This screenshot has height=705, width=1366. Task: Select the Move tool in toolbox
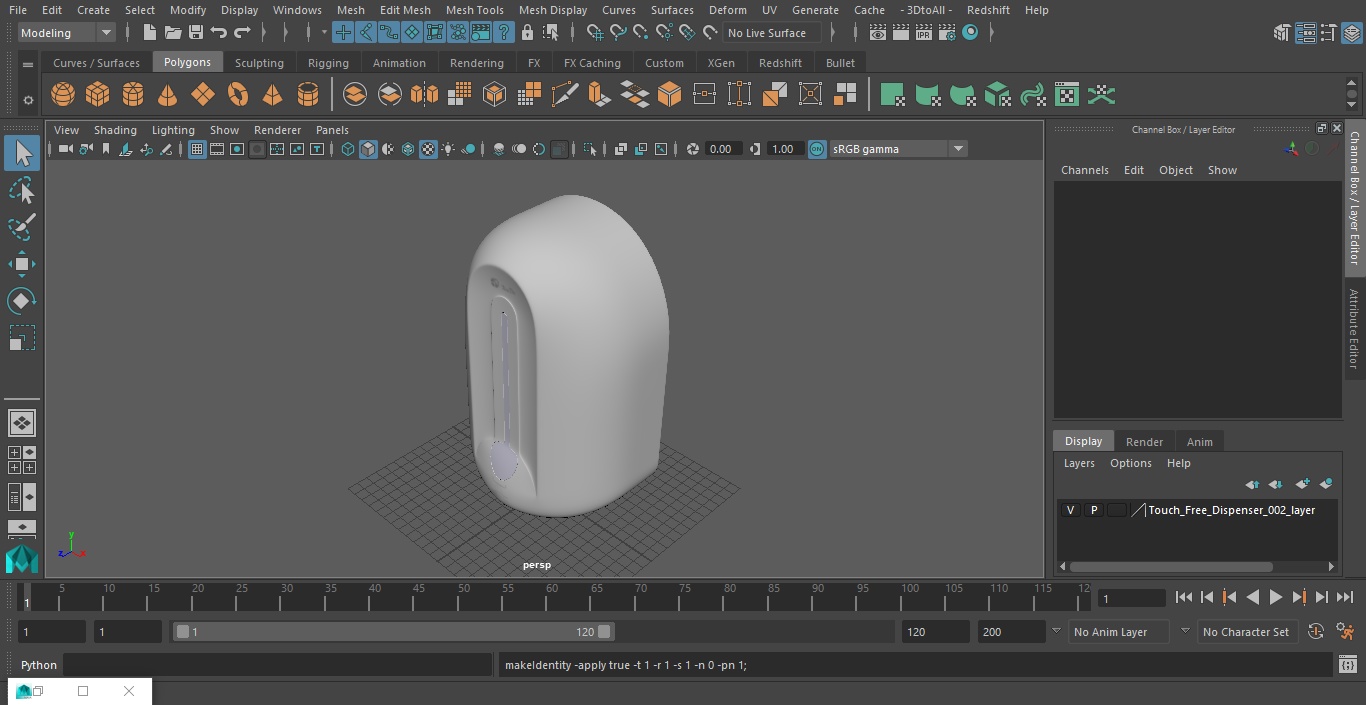[x=22, y=264]
